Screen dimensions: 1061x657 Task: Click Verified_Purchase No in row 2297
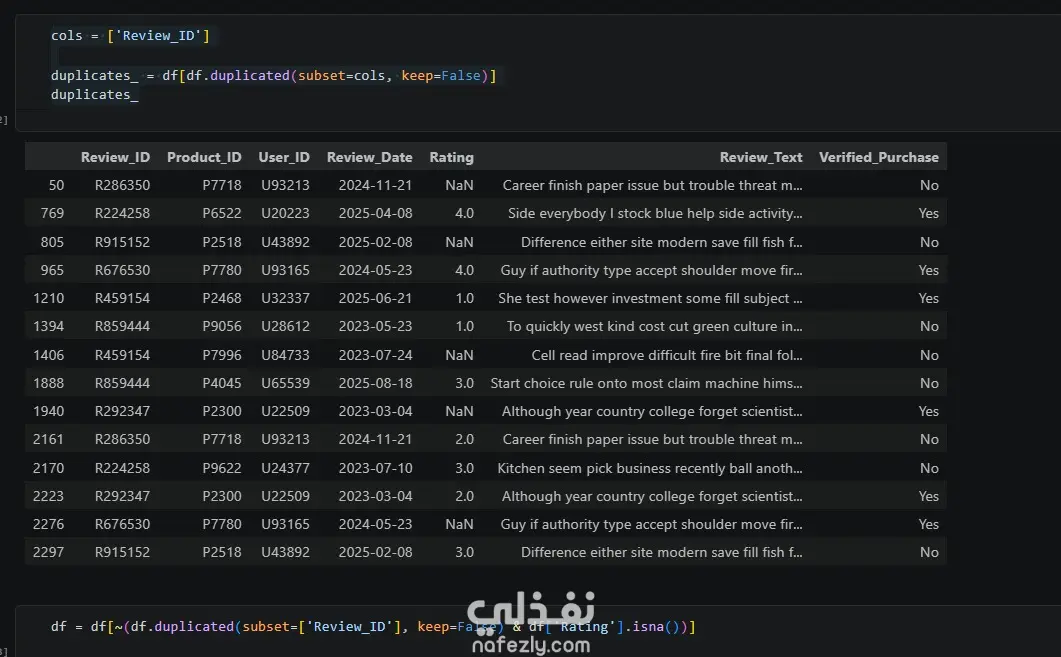pyautogui.click(x=929, y=552)
